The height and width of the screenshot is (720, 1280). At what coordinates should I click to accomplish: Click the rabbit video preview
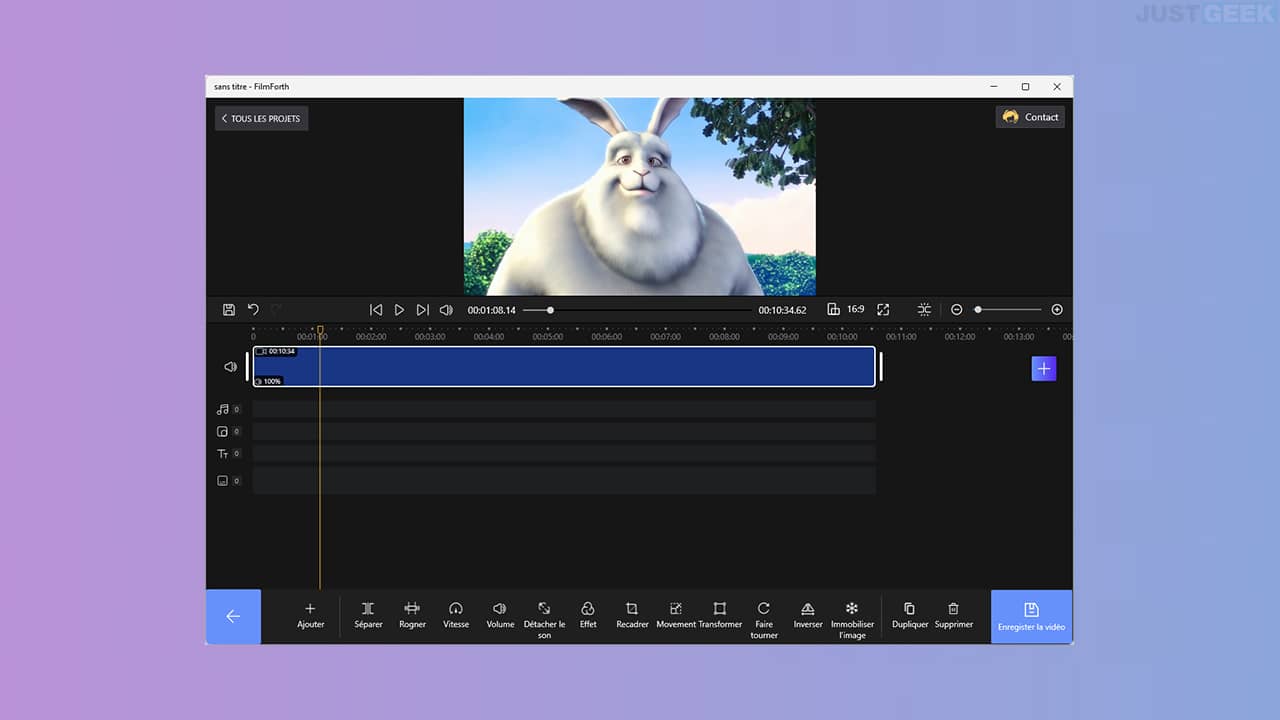pyautogui.click(x=640, y=197)
